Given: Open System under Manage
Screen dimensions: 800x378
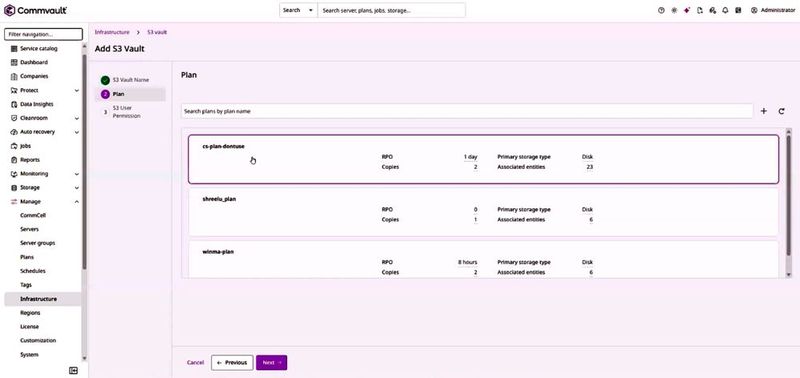Looking at the screenshot, I should click(x=29, y=355).
